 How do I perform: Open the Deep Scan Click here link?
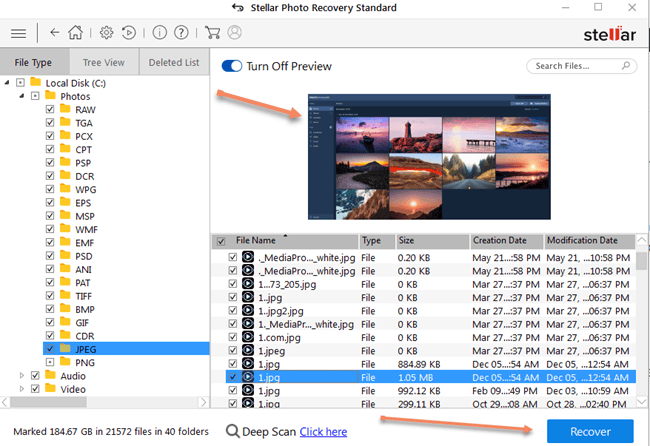pos(323,432)
